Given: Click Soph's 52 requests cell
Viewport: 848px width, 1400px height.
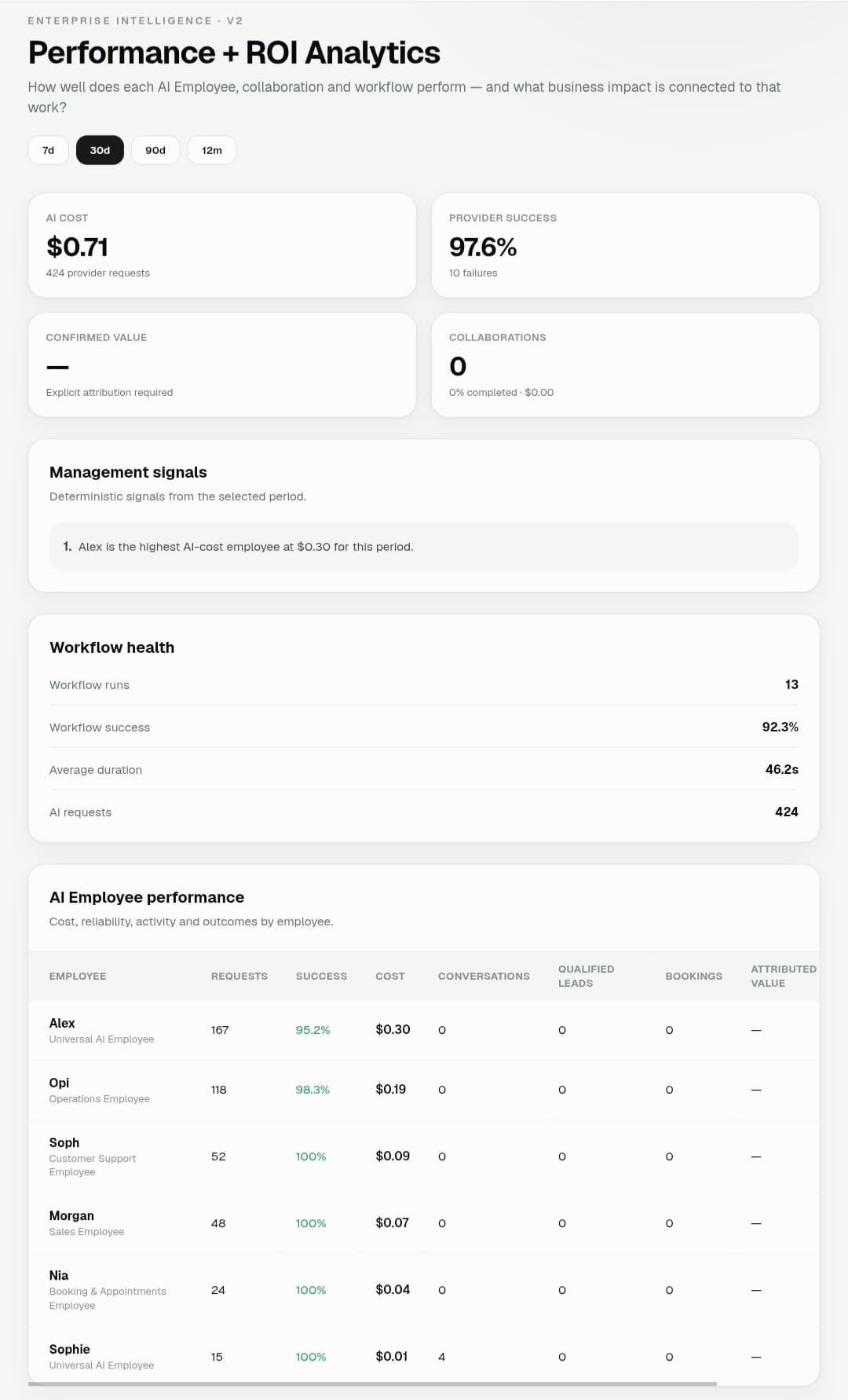Looking at the screenshot, I should pos(218,1156).
